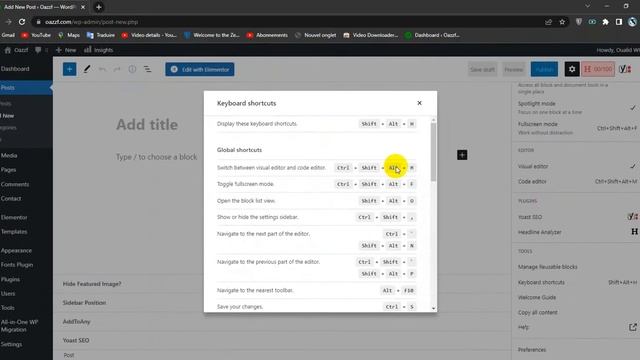The image size is (640, 360).
Task: Click the dialog scrollbar down arrow
Action: [433, 308]
